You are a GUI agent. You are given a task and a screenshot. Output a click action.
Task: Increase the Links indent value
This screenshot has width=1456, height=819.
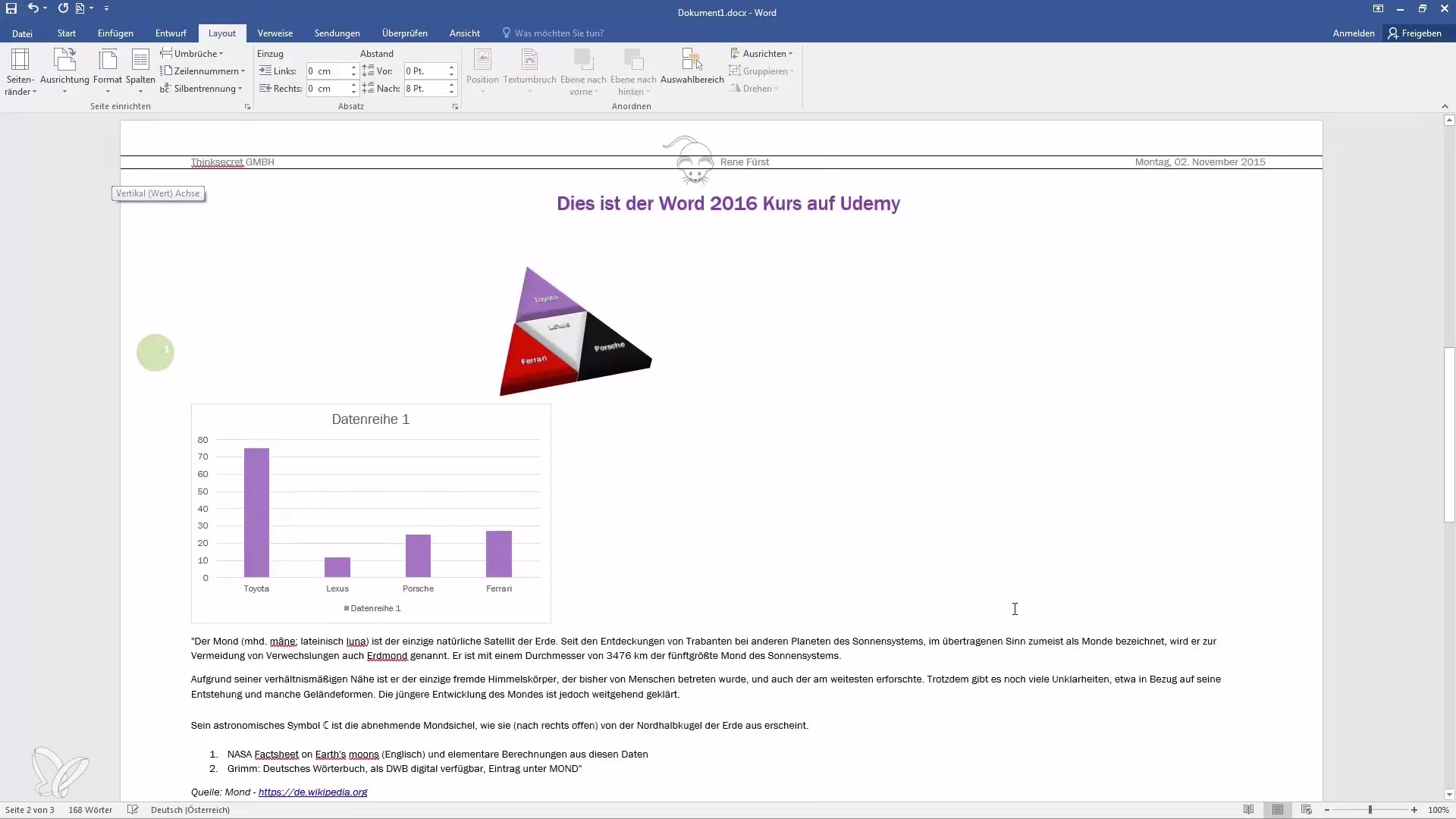(353, 67)
